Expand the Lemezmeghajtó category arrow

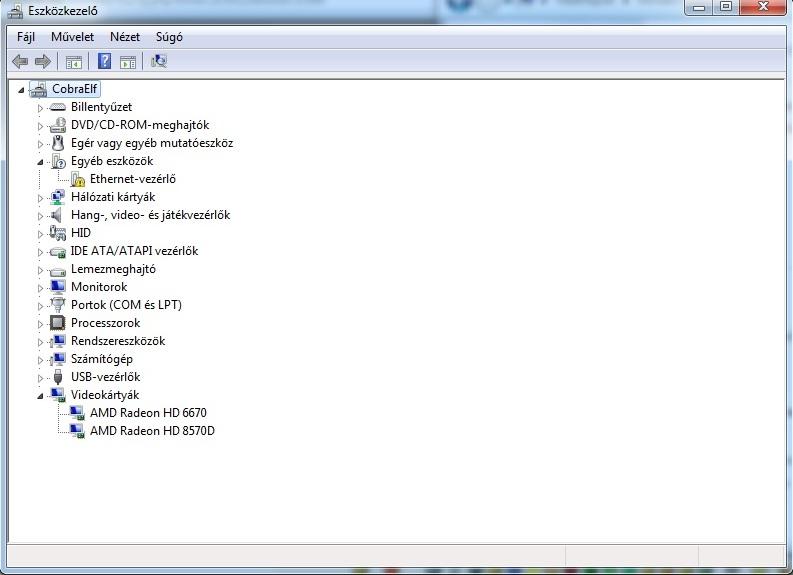click(x=40, y=271)
